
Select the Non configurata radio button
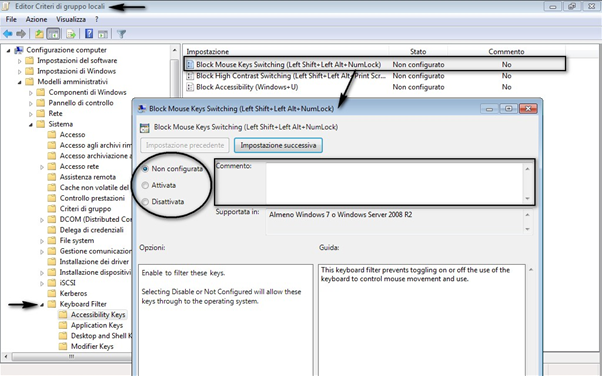(145, 169)
